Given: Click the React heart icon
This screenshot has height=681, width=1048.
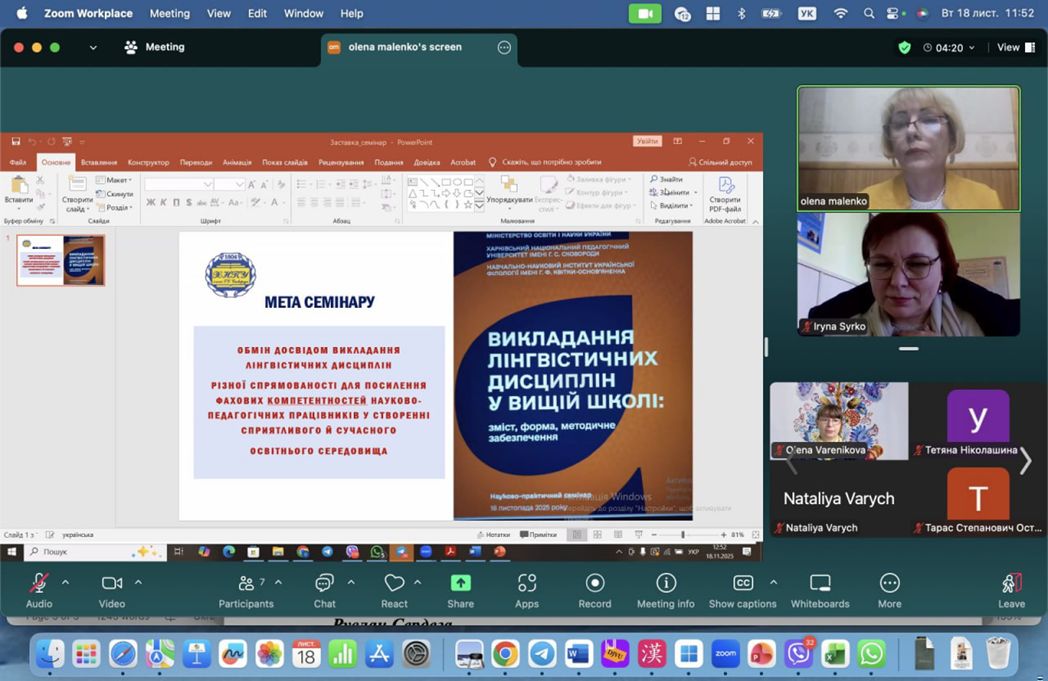Looking at the screenshot, I should (394, 584).
